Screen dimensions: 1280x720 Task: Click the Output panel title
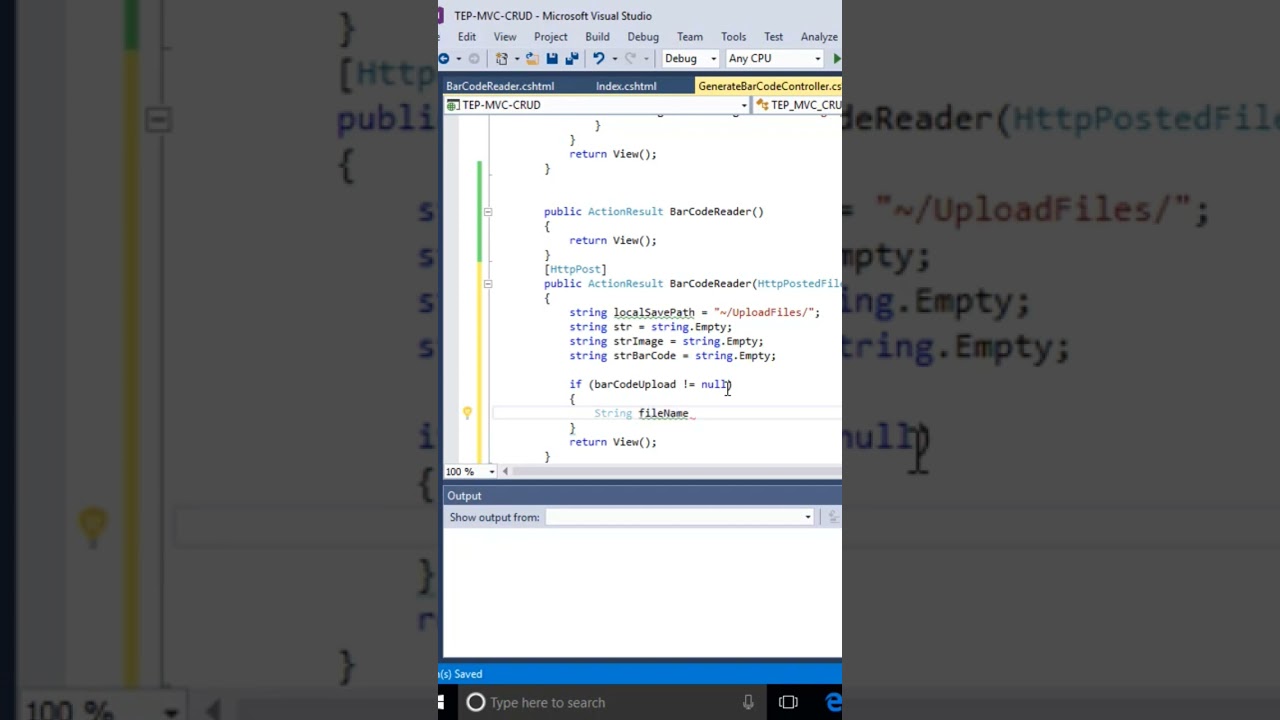tap(464, 496)
